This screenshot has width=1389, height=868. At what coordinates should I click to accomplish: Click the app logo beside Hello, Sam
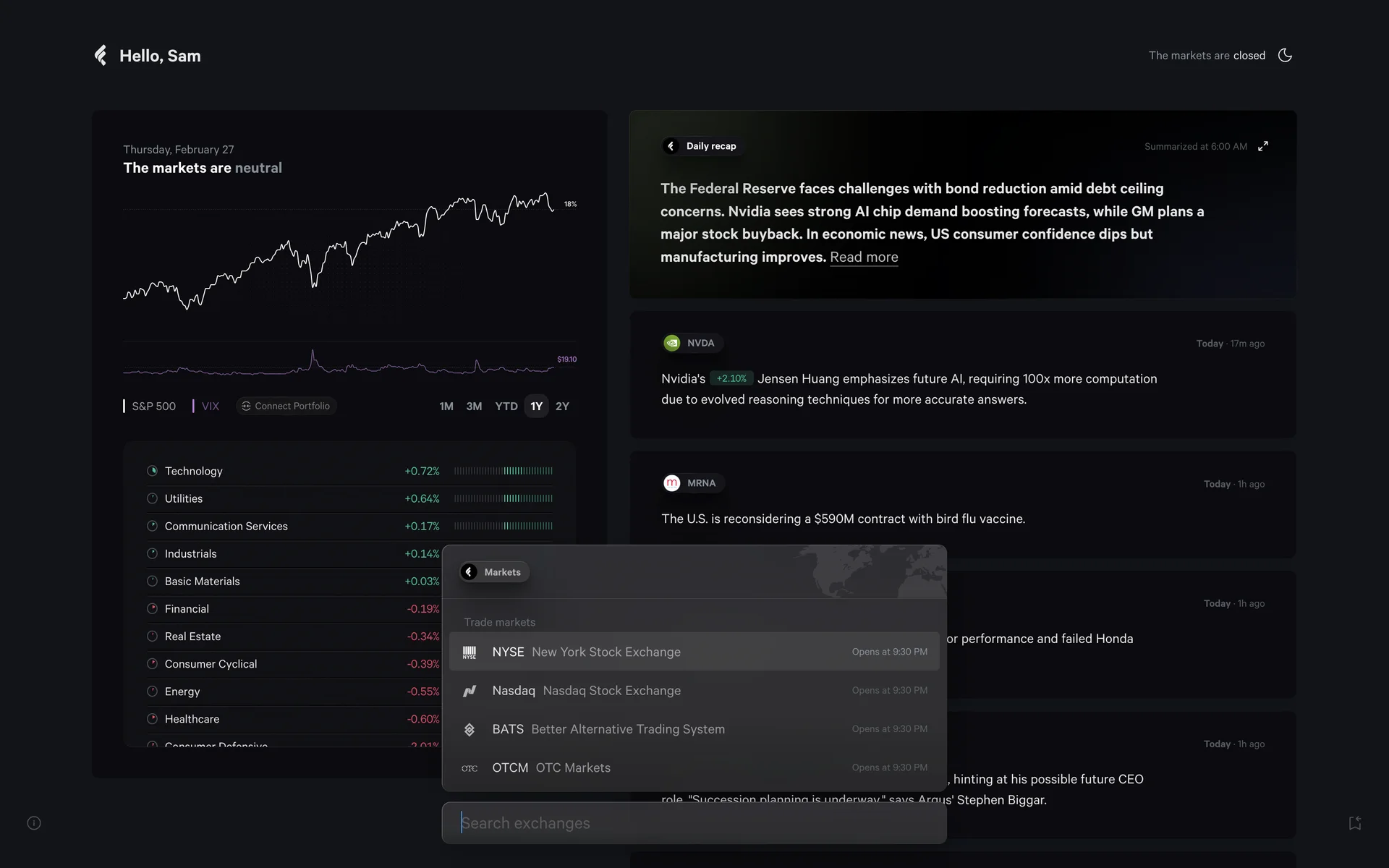(x=101, y=55)
